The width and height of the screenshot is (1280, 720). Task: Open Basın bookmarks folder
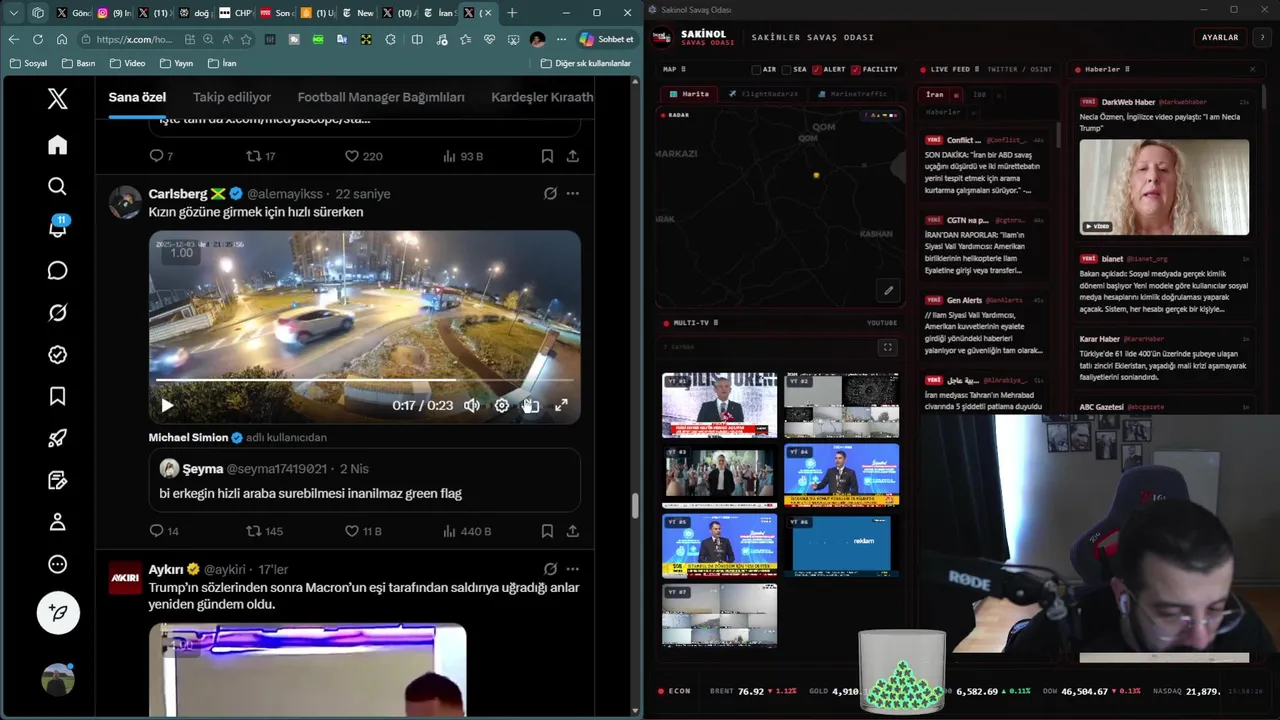pos(78,63)
